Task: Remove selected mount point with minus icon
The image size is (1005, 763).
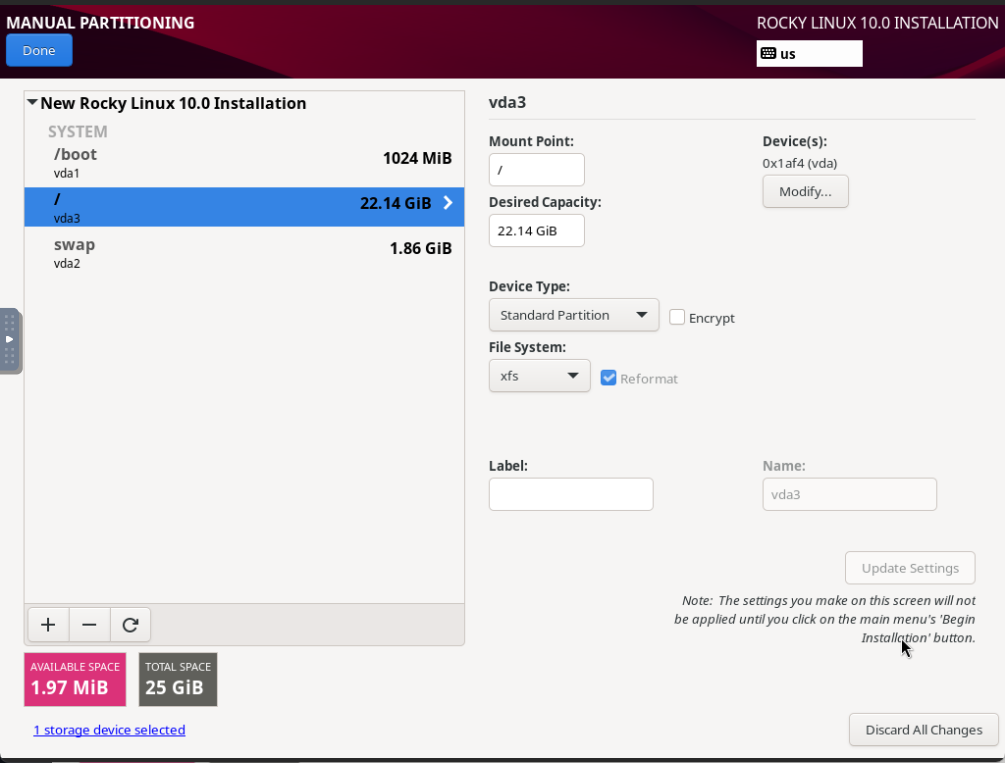Action: [89, 625]
